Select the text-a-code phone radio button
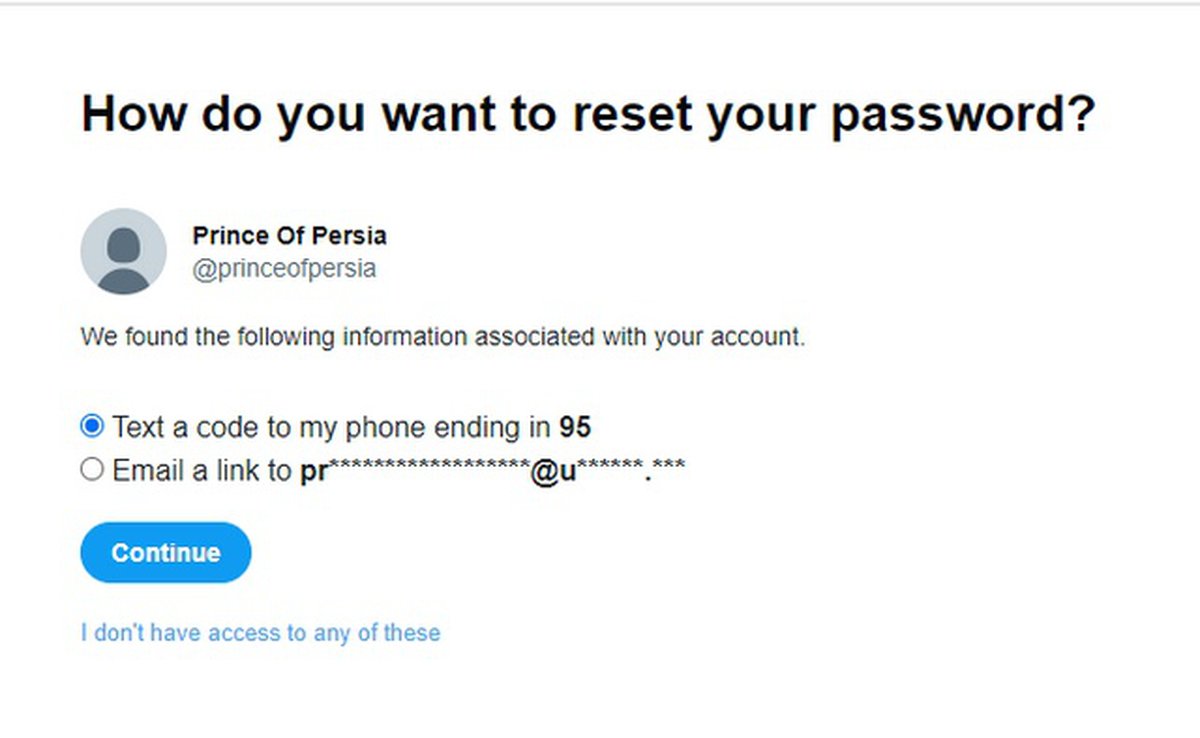The width and height of the screenshot is (1200, 738). [x=91, y=427]
